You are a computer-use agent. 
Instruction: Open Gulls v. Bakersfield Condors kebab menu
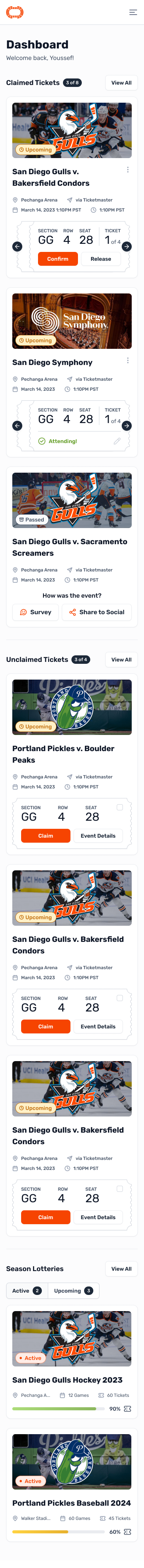(x=127, y=170)
